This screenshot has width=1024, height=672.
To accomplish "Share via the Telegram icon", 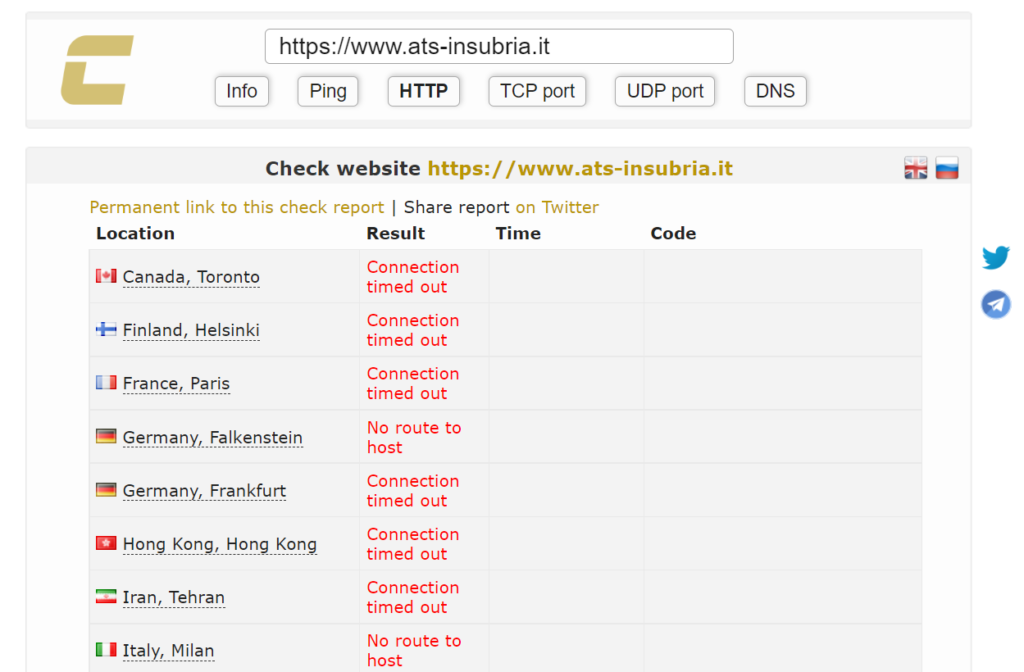I will pyautogui.click(x=995, y=304).
